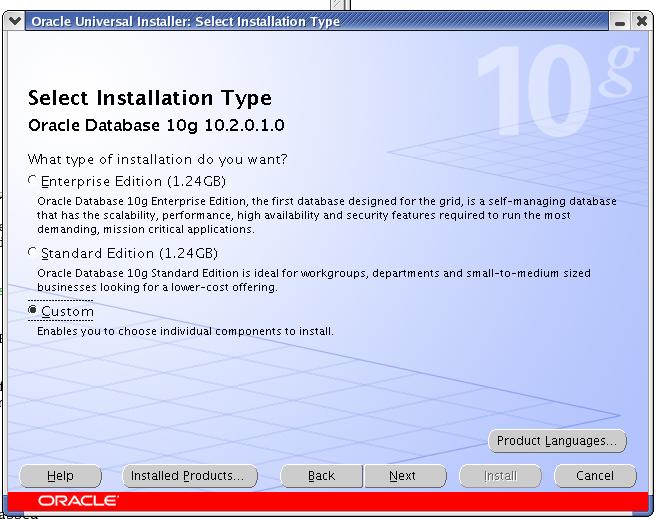Click the red ORACLE logo
This screenshot has width=656, height=520.
coord(78,500)
